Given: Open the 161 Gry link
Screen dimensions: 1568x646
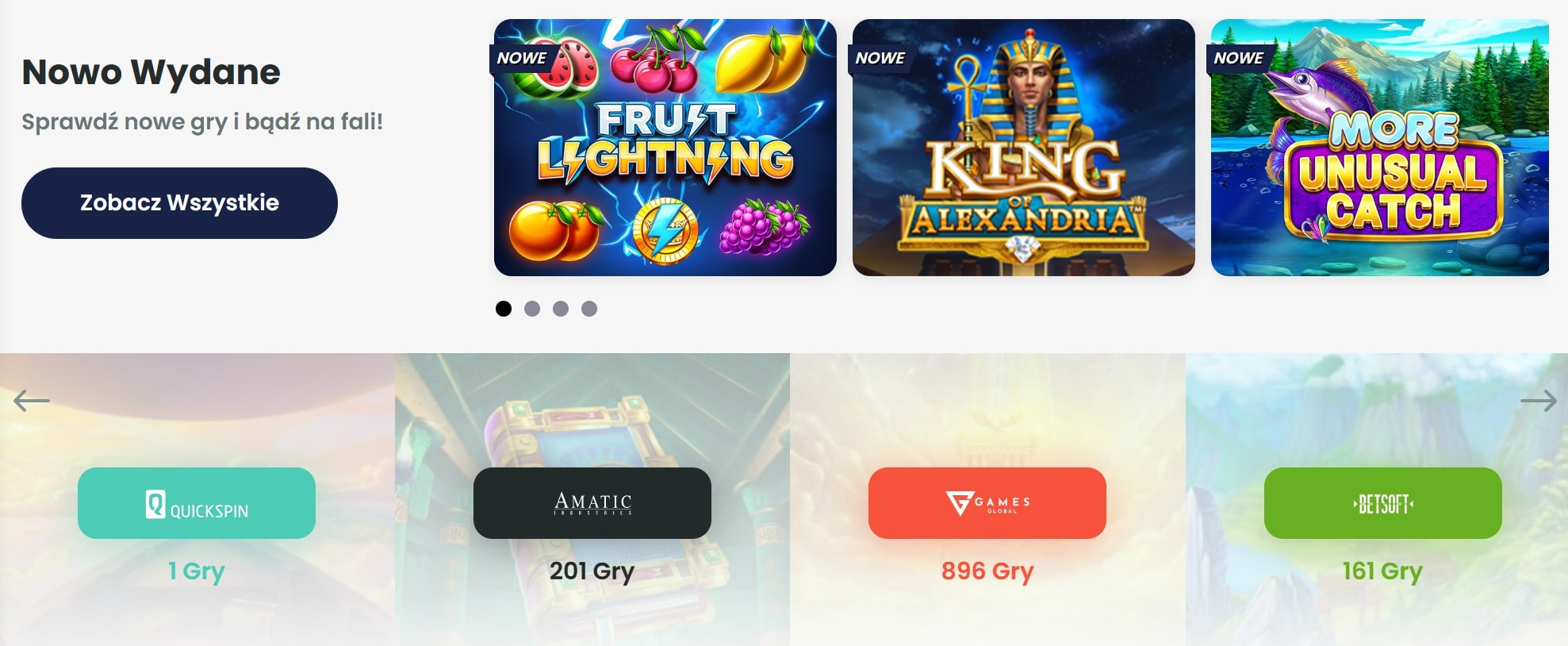Looking at the screenshot, I should pyautogui.click(x=1382, y=571).
